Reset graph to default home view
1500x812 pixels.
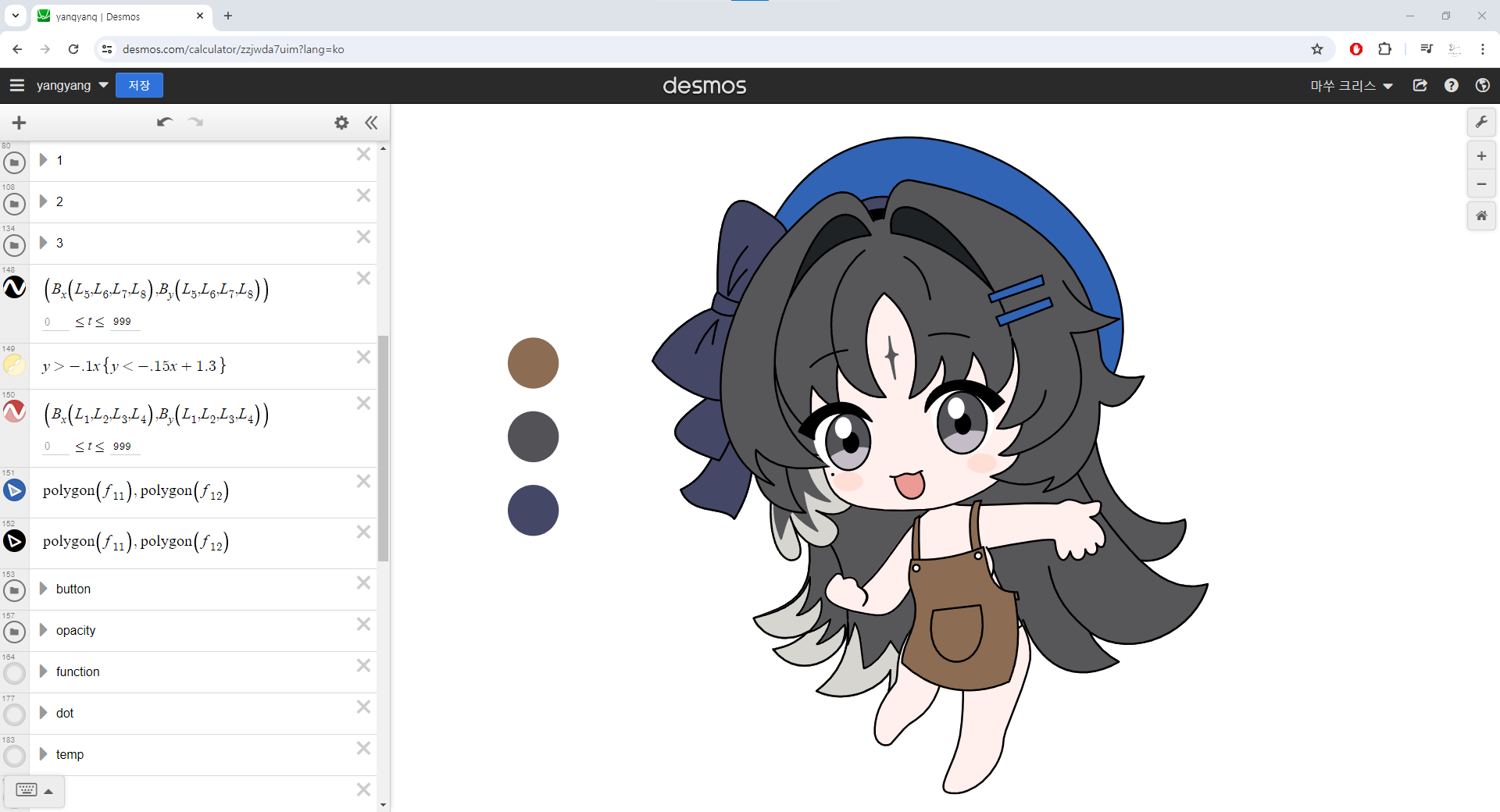click(1481, 215)
